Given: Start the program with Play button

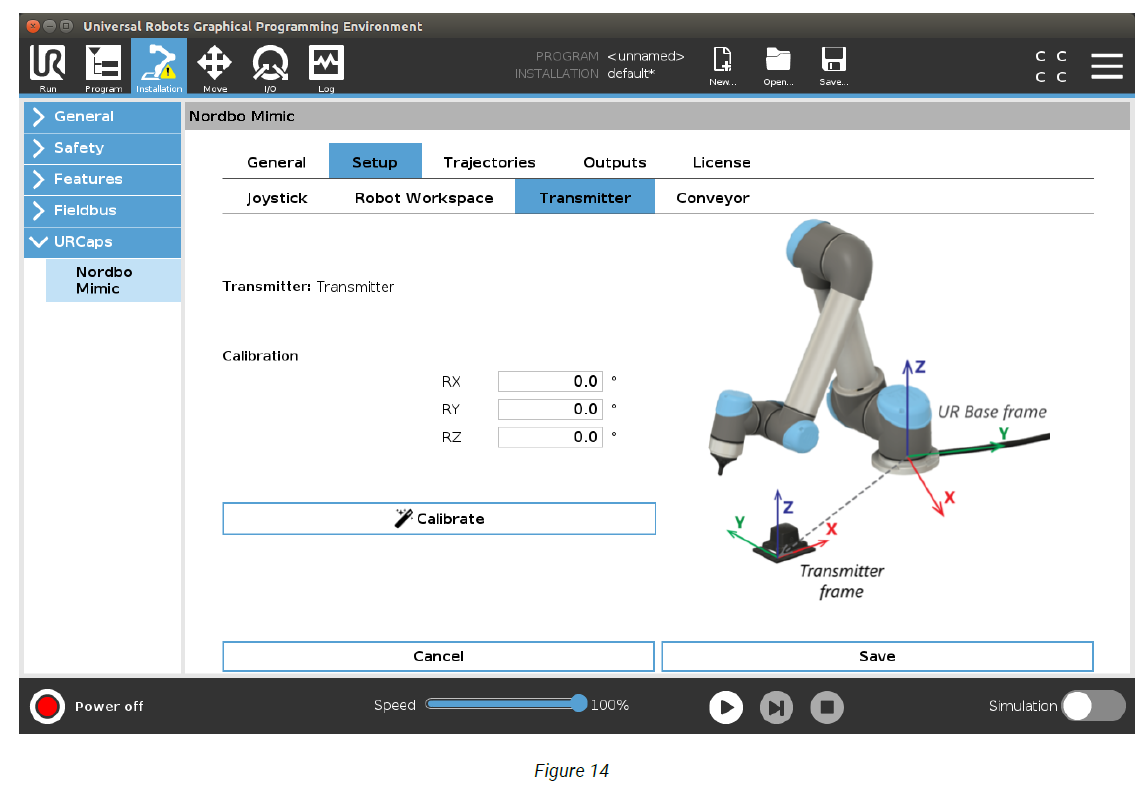Looking at the screenshot, I should point(726,707).
